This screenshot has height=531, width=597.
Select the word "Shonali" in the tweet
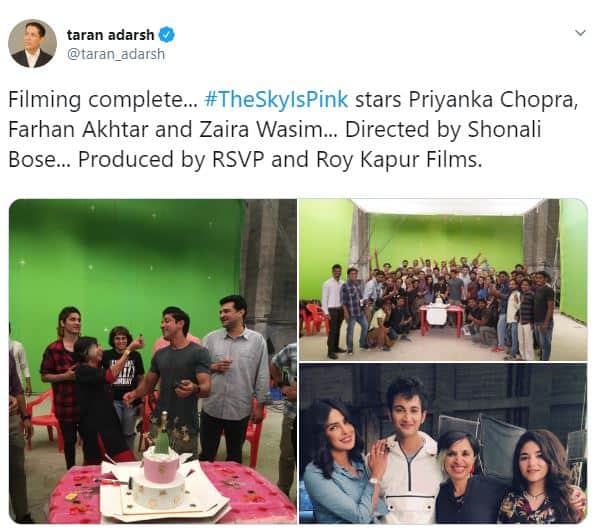[504, 129]
